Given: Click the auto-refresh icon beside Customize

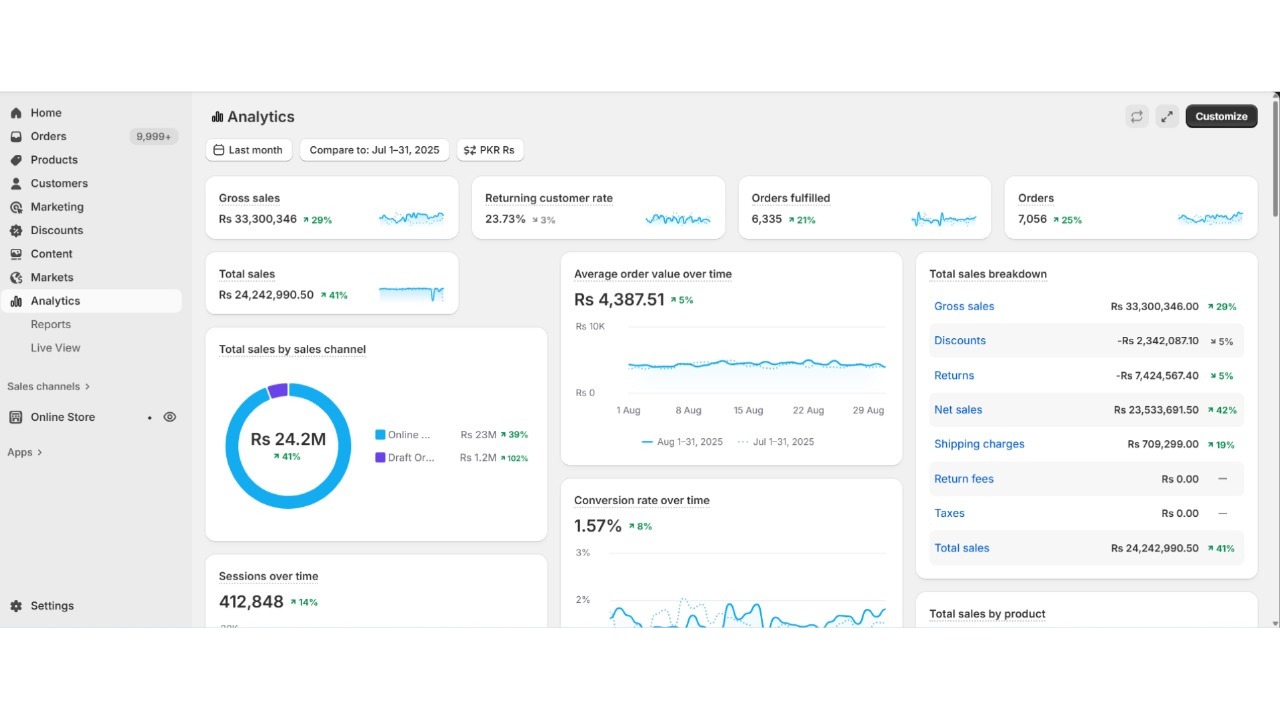Looking at the screenshot, I should pyautogui.click(x=1137, y=117).
